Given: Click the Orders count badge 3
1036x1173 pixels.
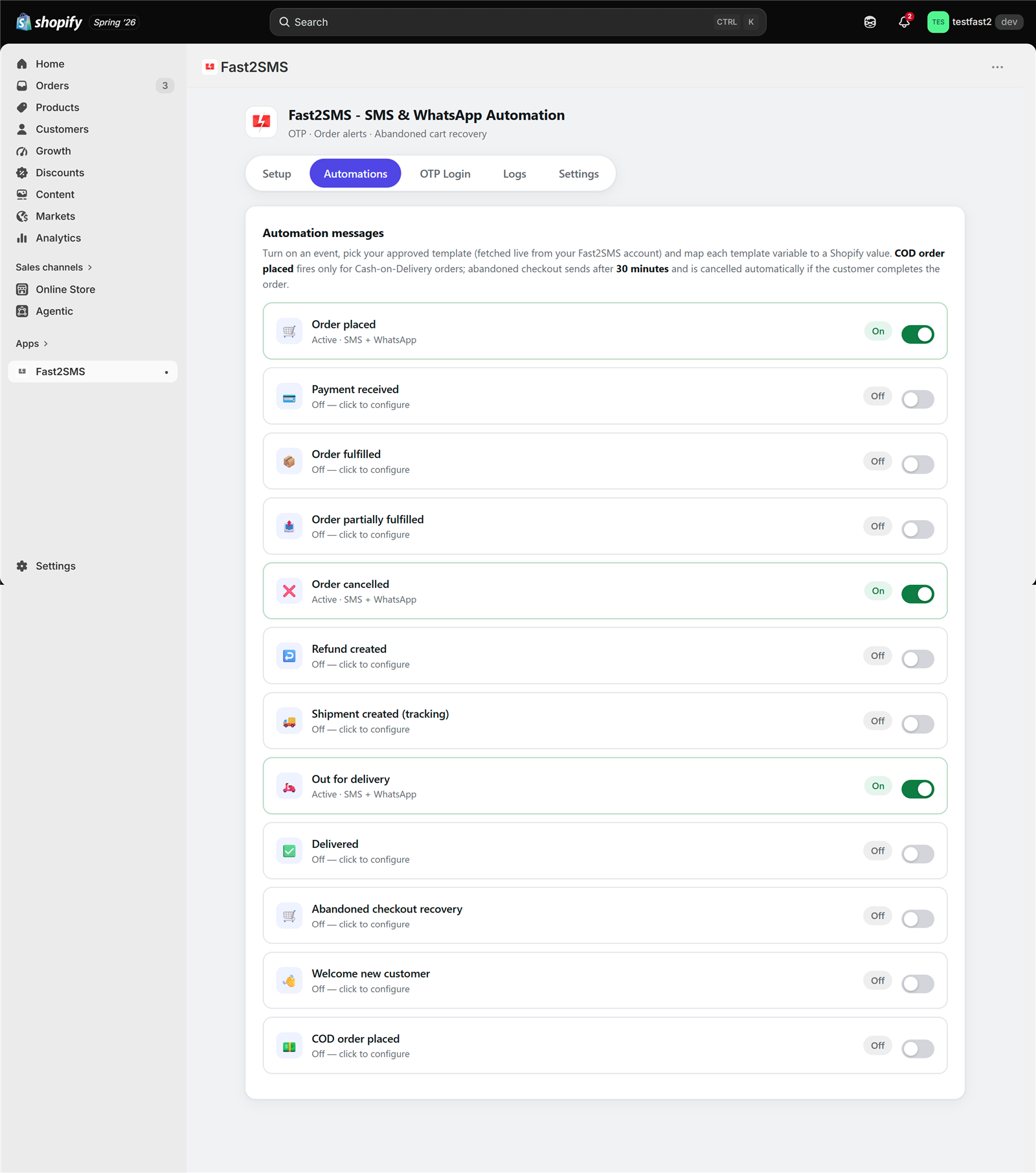Looking at the screenshot, I should [x=165, y=85].
